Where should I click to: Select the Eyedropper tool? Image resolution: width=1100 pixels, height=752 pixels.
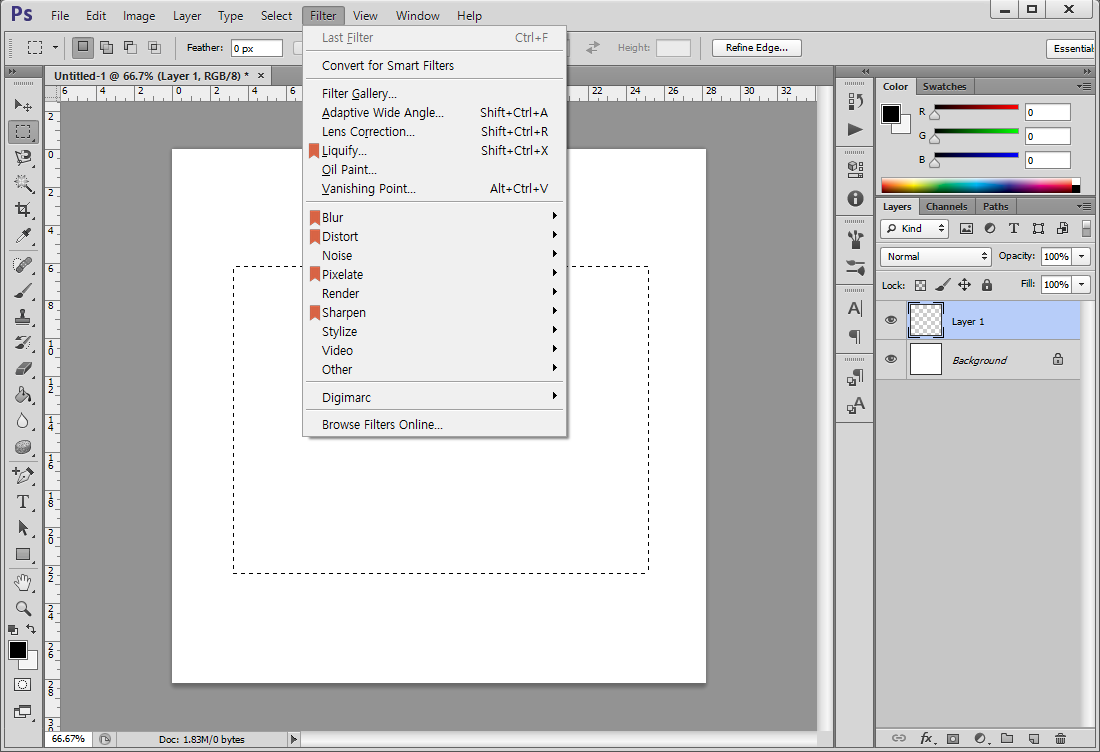pos(23,236)
